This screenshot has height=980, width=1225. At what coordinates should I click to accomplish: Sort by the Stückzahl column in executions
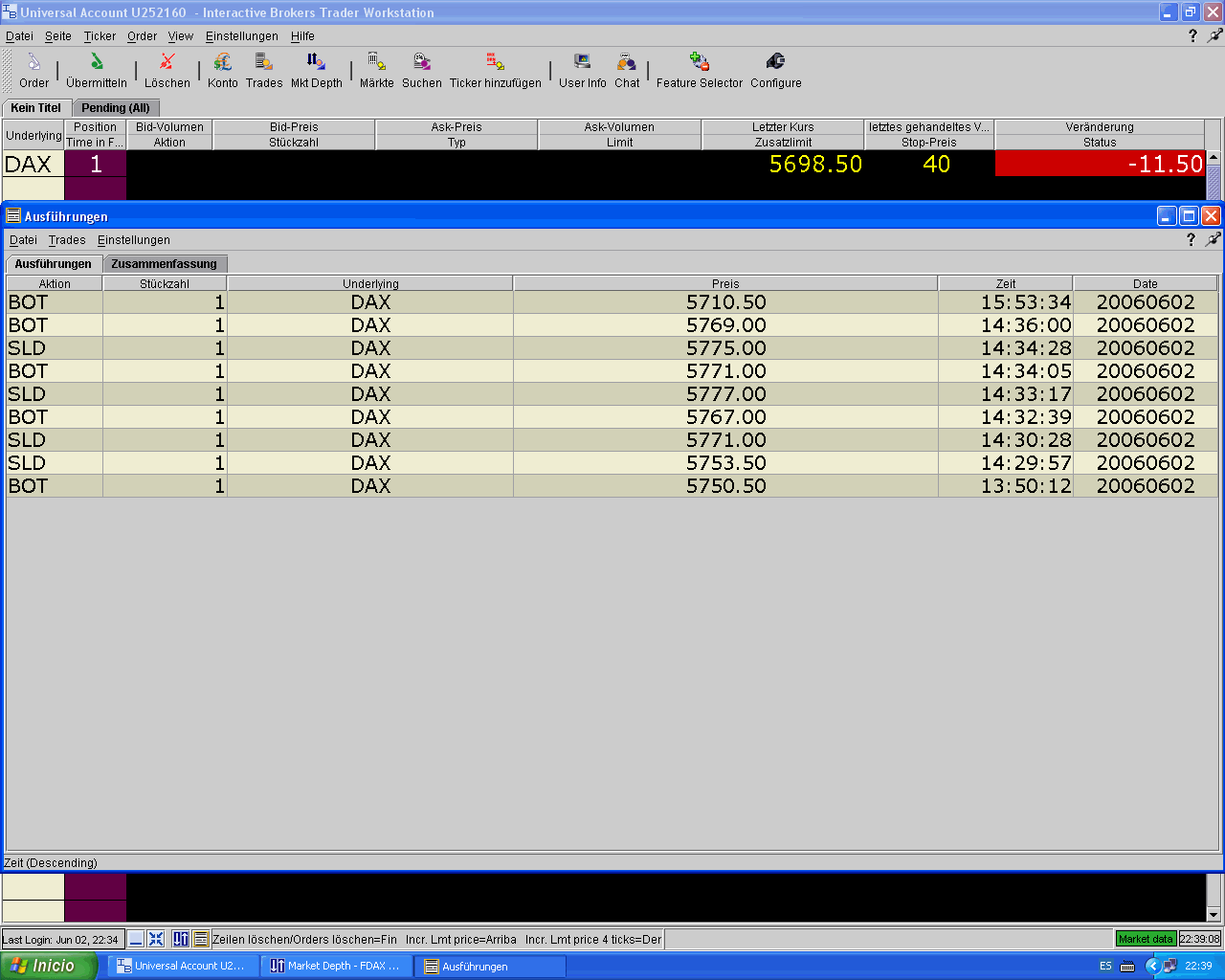coord(165,283)
